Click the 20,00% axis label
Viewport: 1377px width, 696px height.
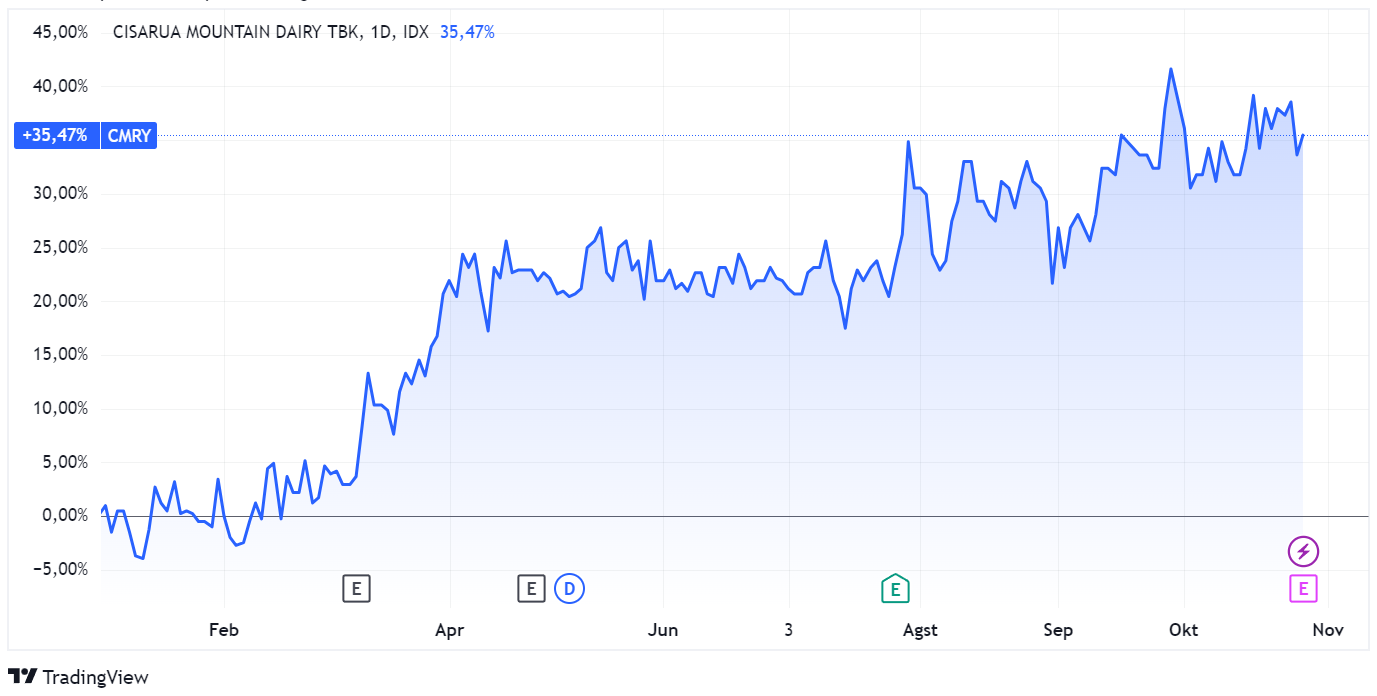point(61,301)
